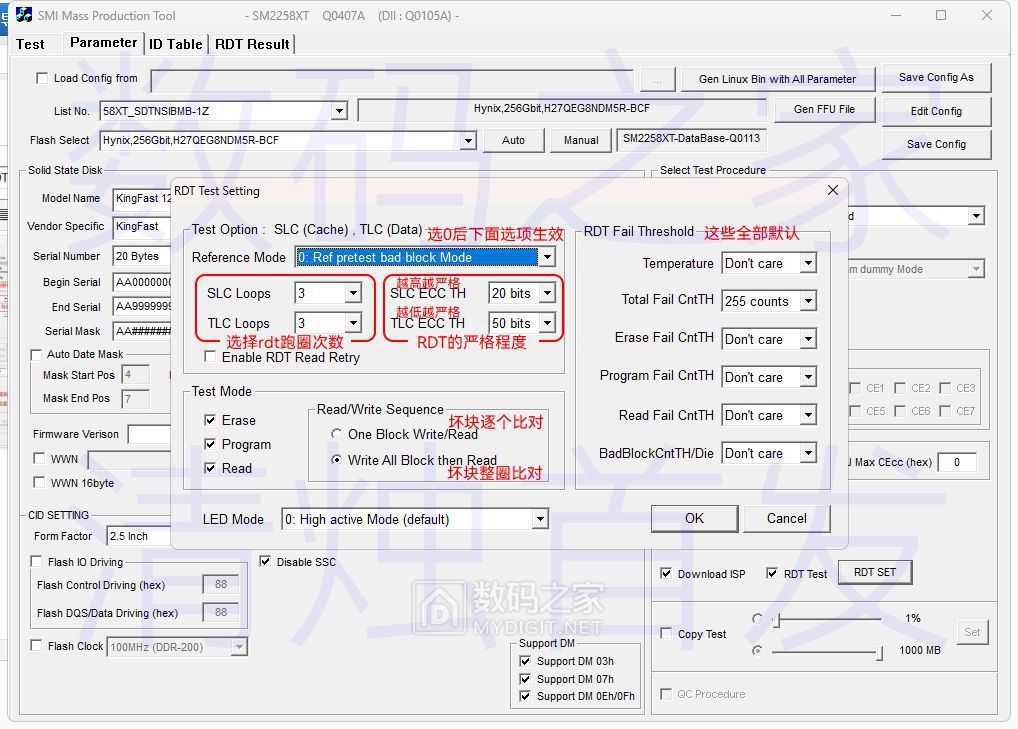Click OK in RDT Test Setting
This screenshot has height=729, width=1018.
[x=694, y=518]
